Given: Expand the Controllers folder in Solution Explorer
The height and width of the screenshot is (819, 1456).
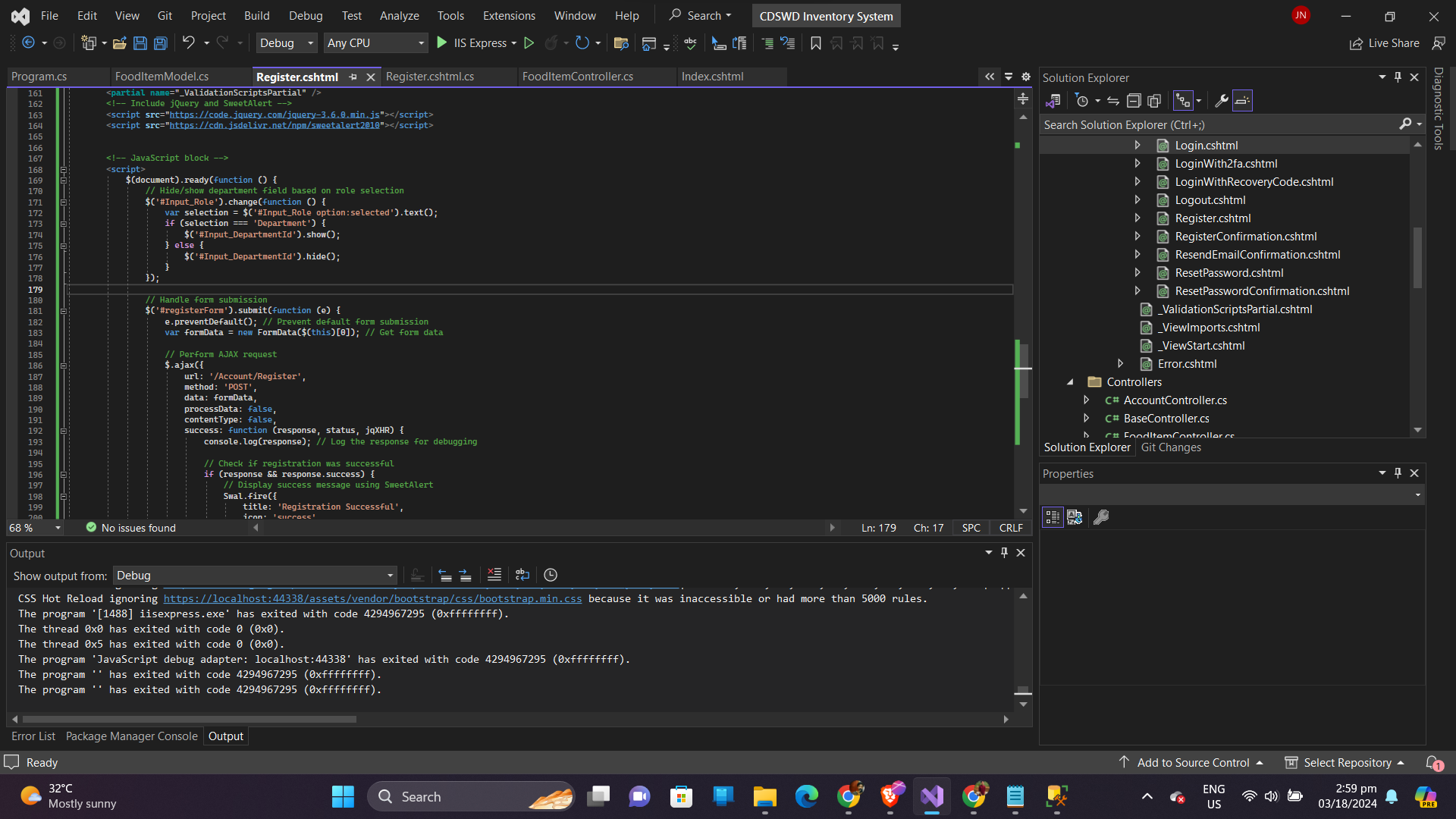Looking at the screenshot, I should (1071, 381).
